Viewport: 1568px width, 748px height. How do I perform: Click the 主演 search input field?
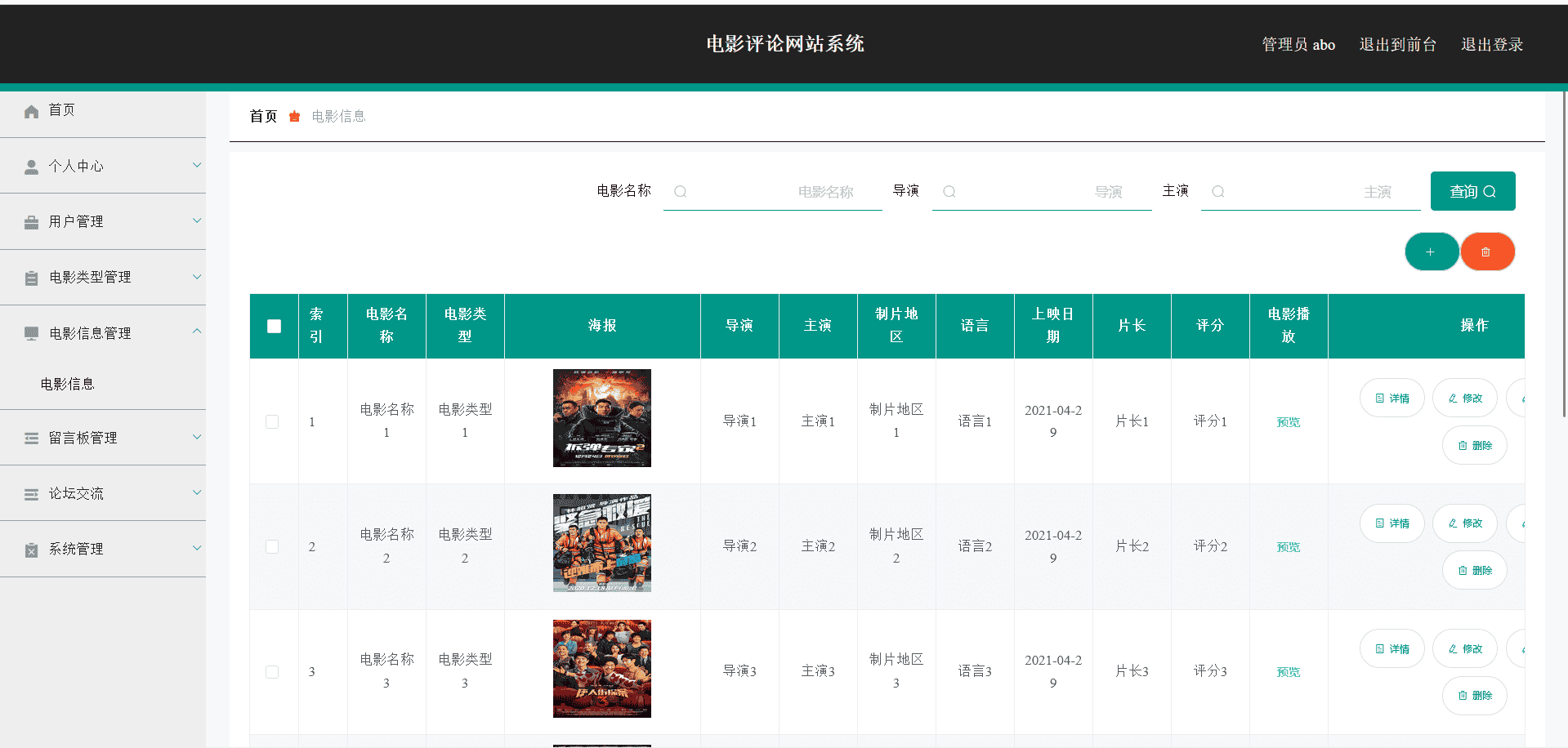point(1311,192)
